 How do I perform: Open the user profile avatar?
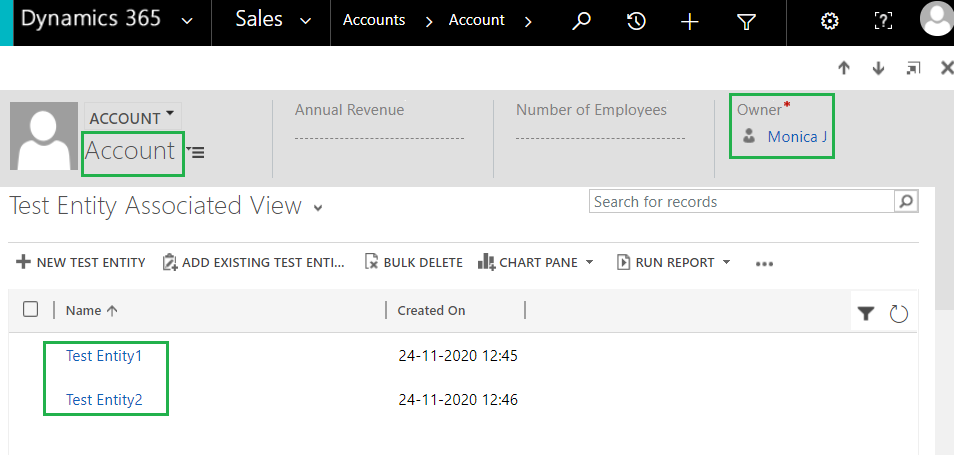tap(937, 19)
